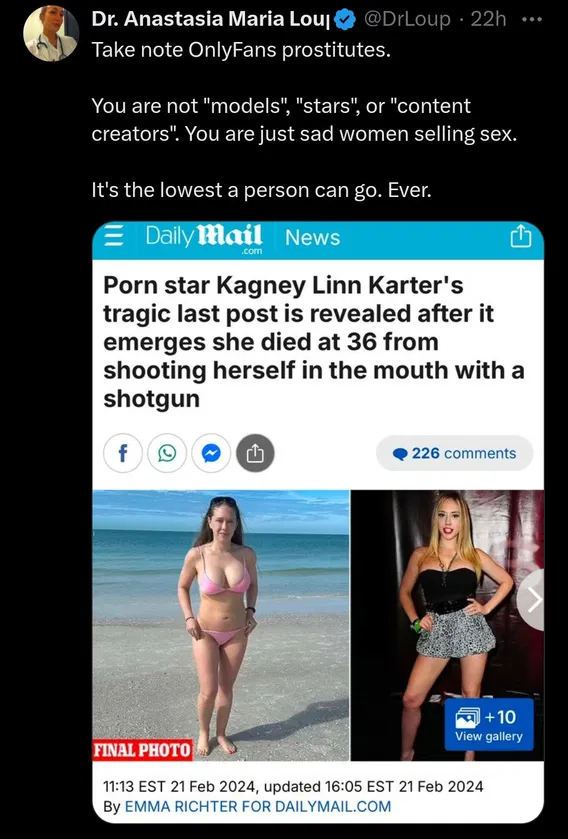568x839 pixels.
Task: Advance gallery with the right chevron arrow
Action: click(x=531, y=600)
